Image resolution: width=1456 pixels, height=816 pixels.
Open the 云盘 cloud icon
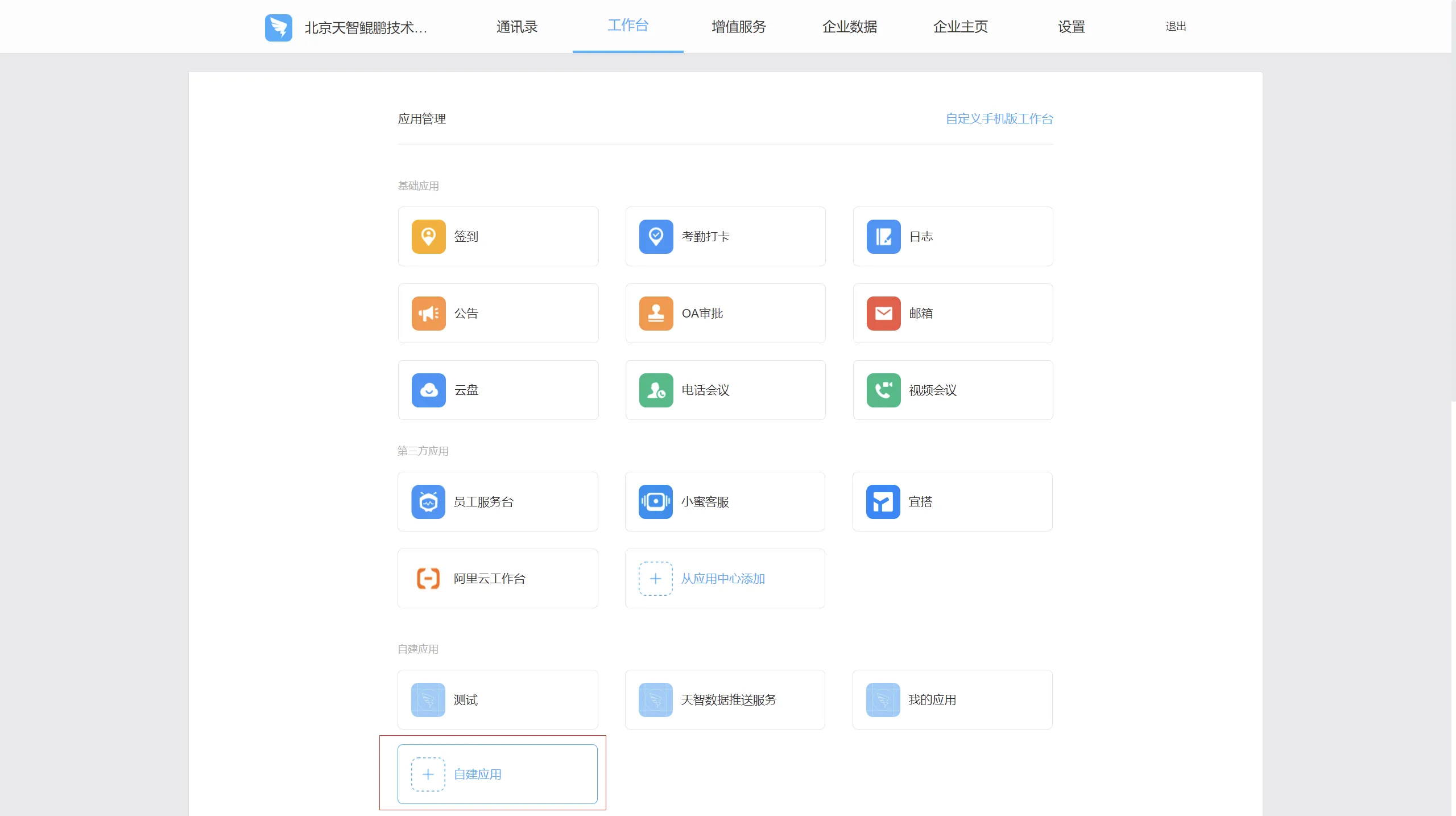coord(428,390)
